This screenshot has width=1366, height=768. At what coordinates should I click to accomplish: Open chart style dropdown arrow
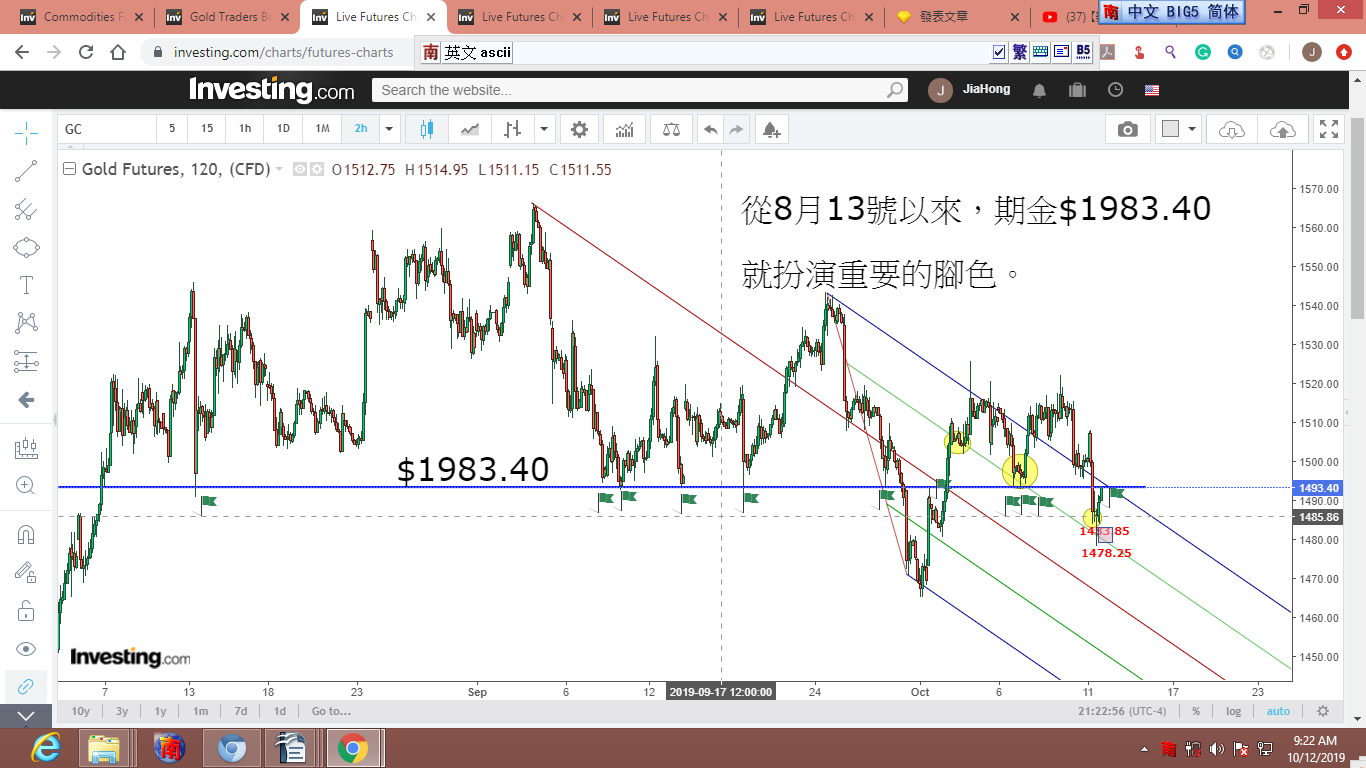point(544,129)
